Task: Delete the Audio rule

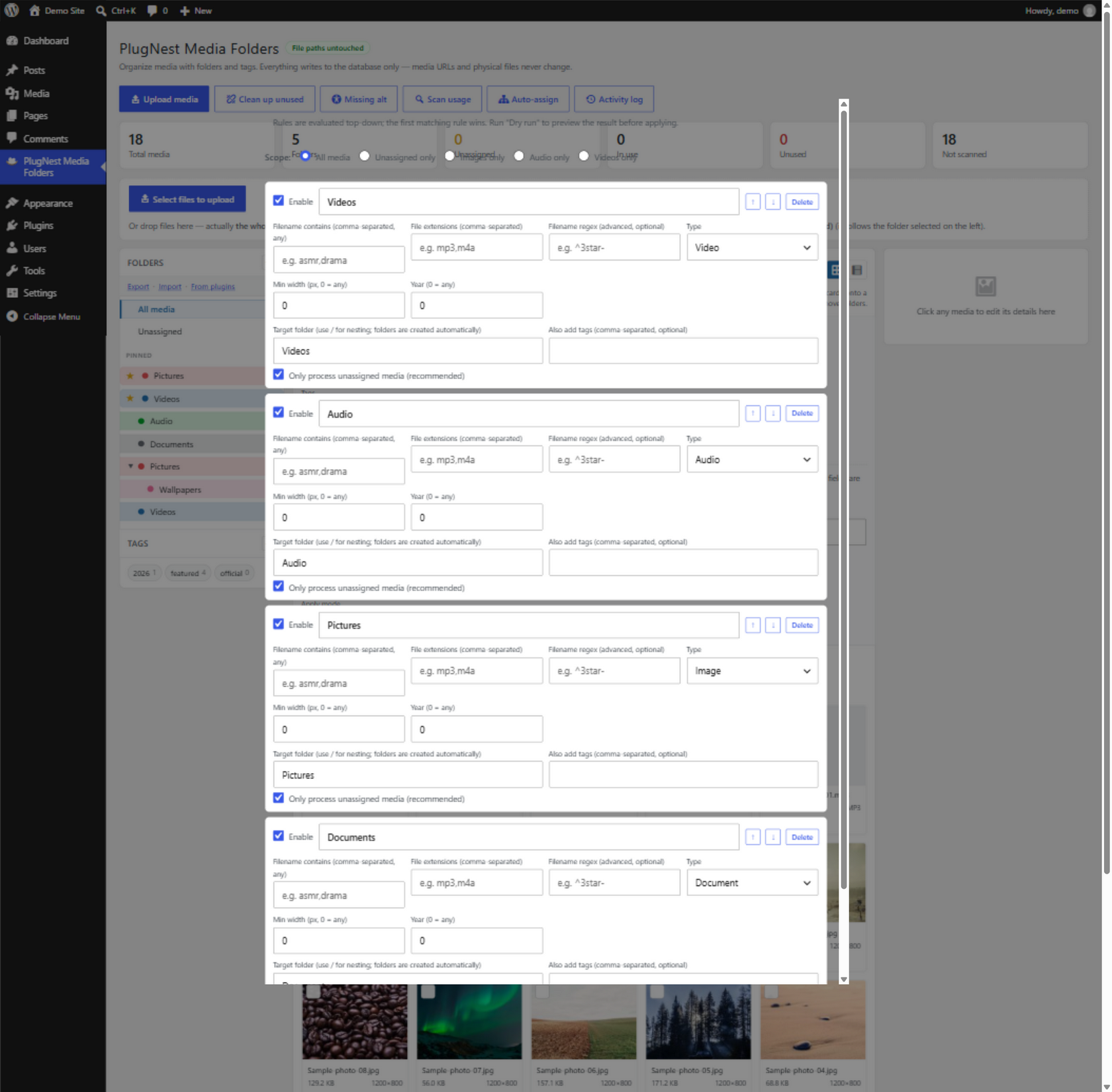Action: pos(802,414)
